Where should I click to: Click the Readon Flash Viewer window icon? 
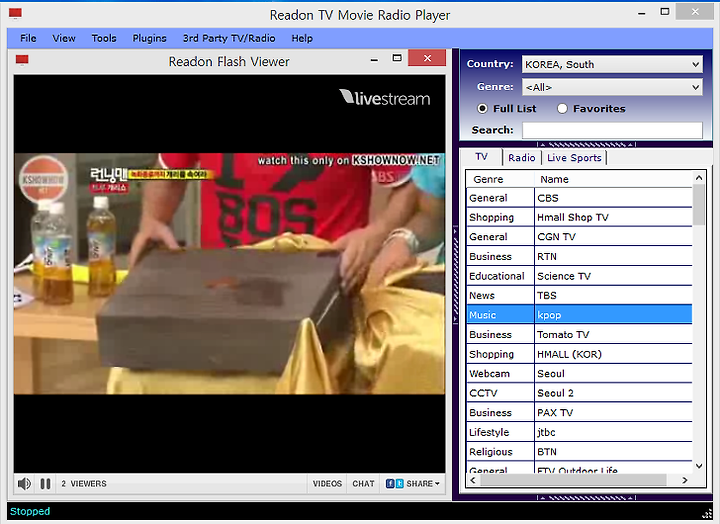click(x=22, y=60)
